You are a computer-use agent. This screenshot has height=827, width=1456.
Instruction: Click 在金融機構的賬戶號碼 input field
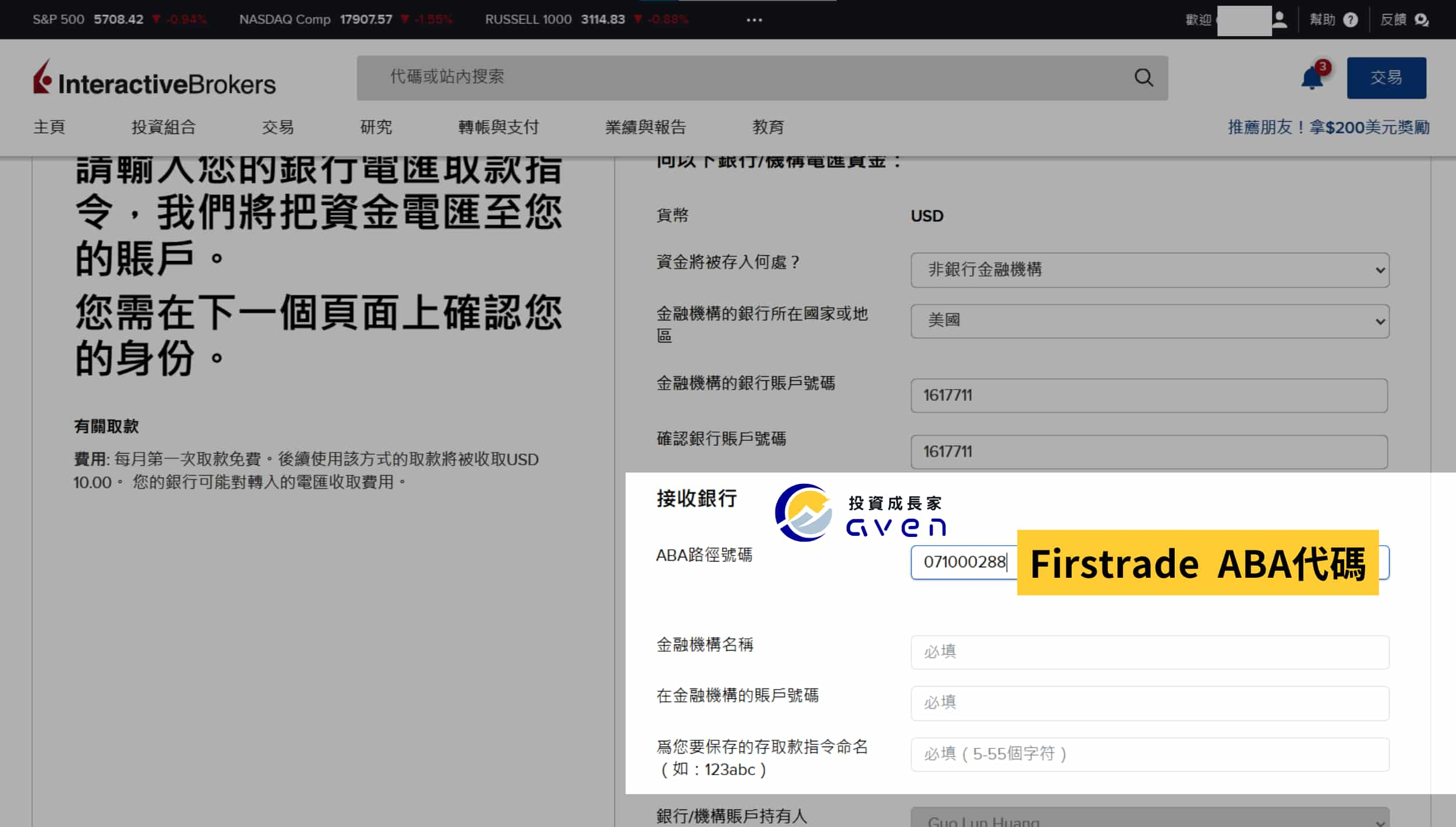(x=1150, y=703)
